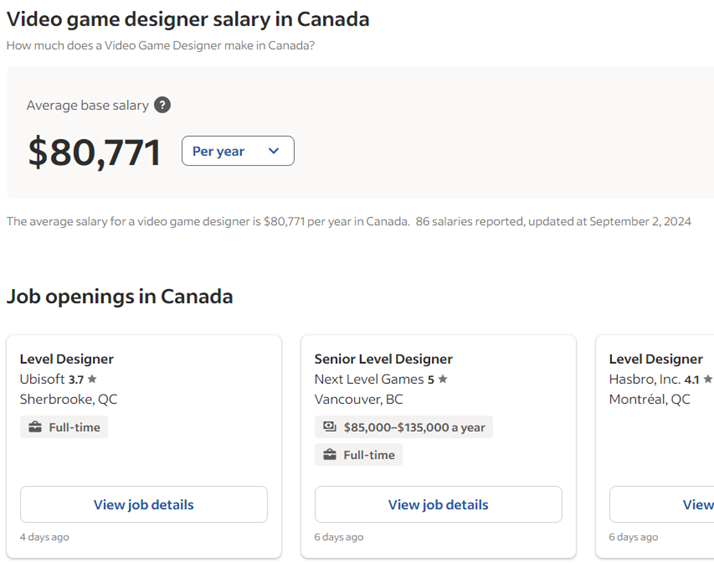Click briefcase icon in Senior Level Designer card
This screenshot has width=714, height=563.
(329, 455)
